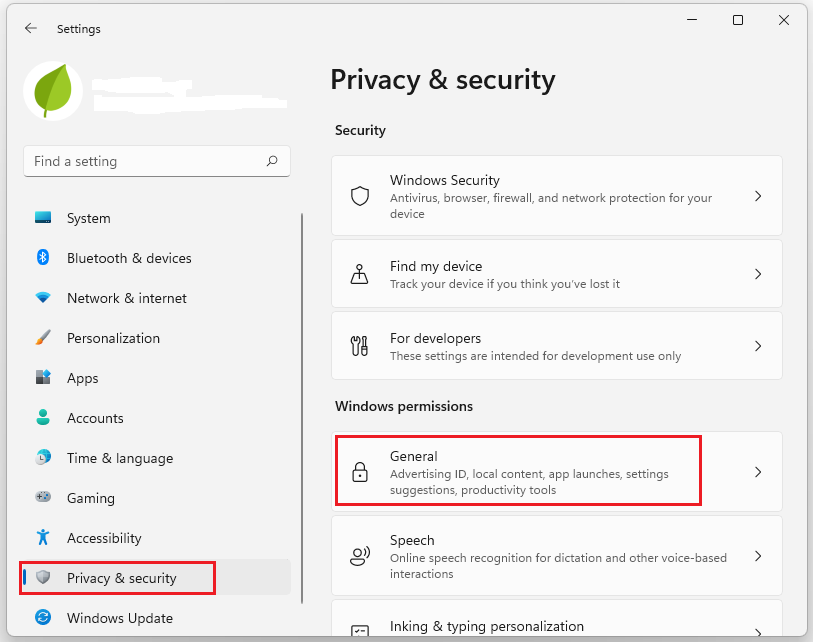This screenshot has height=642, width=813.
Task: Click the Gaming controller icon
Action: [x=43, y=497]
